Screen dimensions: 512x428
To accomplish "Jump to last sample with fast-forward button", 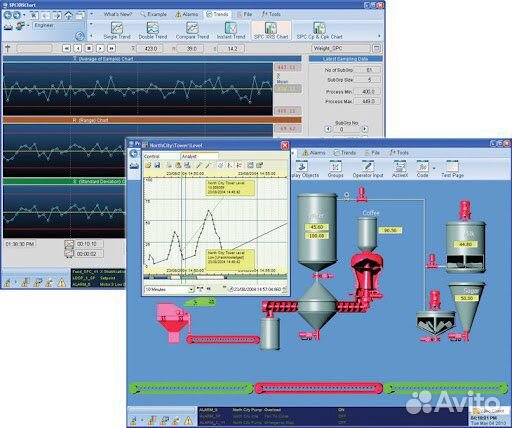I will point(112,49).
